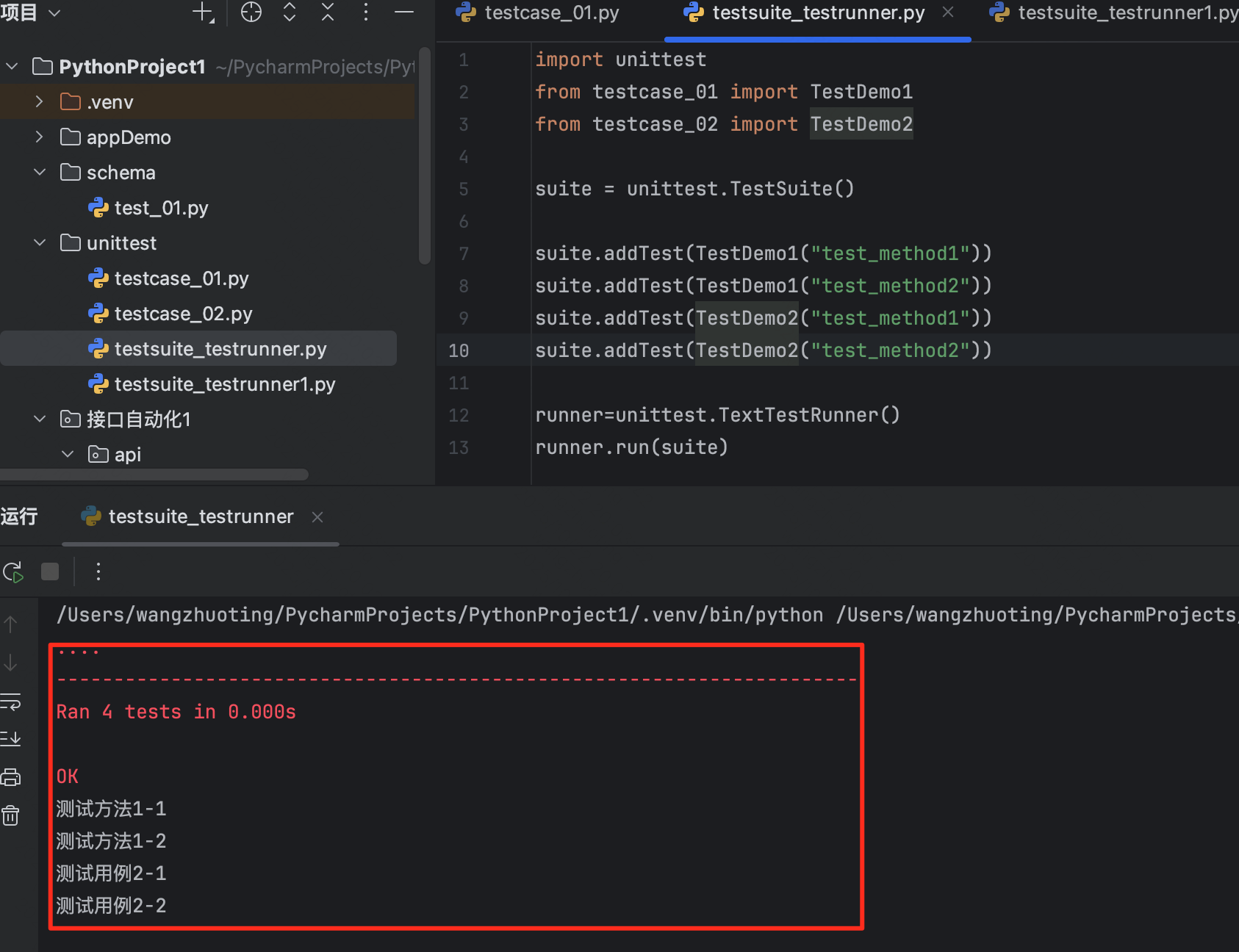Click the PythonProject1 project name
The height and width of the screenshot is (952, 1239).
[x=132, y=67]
